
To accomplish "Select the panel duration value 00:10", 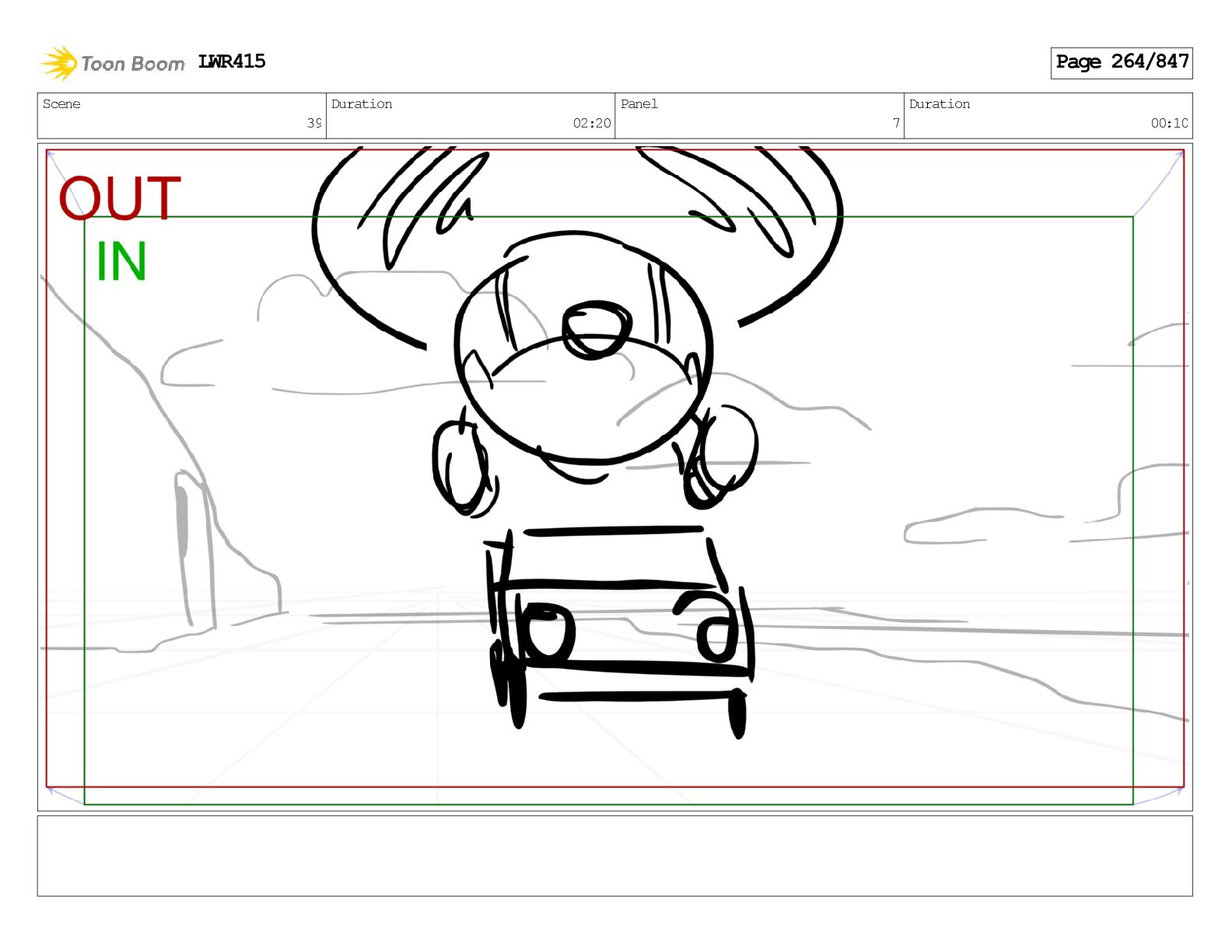I will coord(1169,123).
